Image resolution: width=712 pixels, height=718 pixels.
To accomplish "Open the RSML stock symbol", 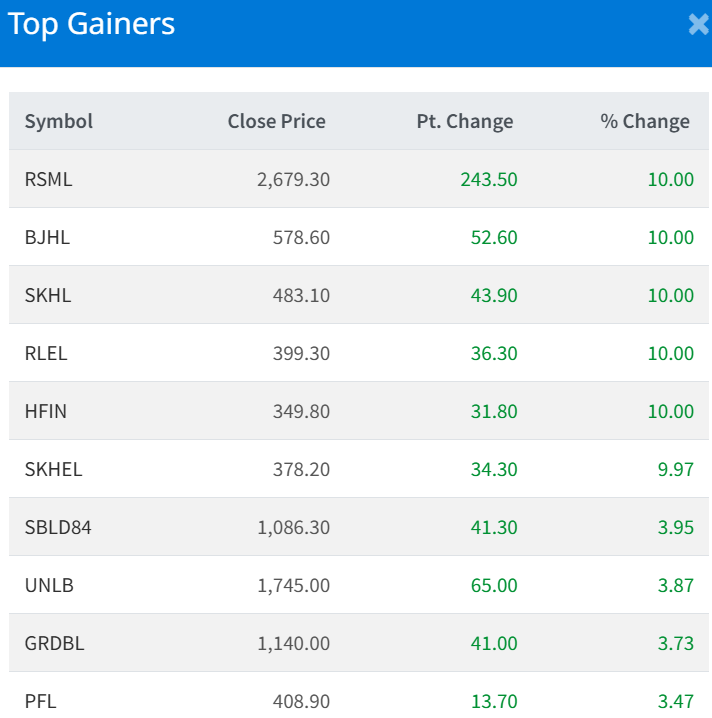I will pyautogui.click(x=48, y=180).
